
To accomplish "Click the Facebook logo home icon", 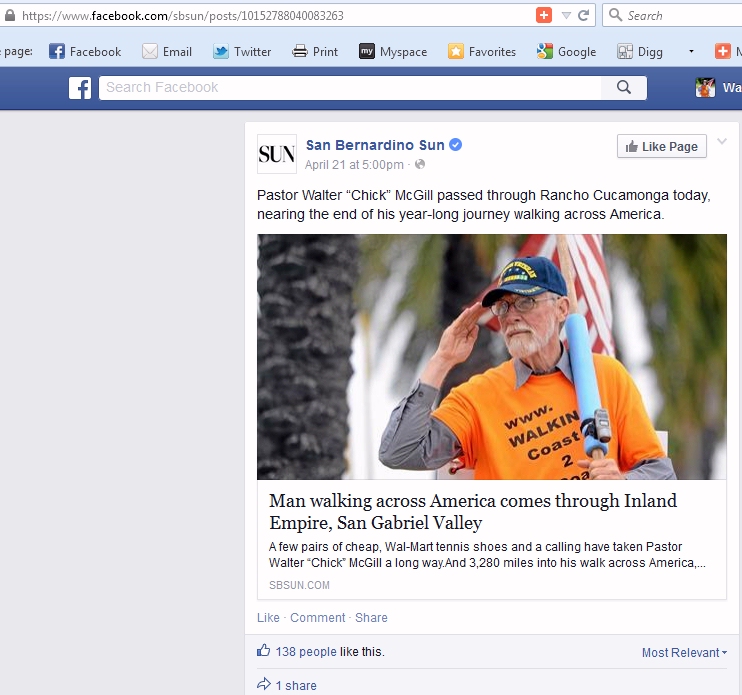I will coord(80,88).
